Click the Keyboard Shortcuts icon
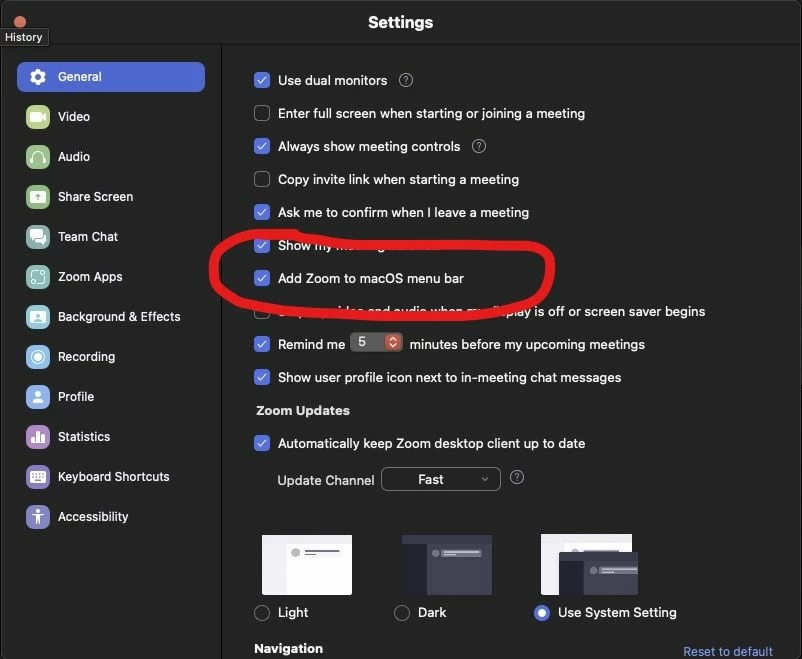802x659 pixels. 38,477
